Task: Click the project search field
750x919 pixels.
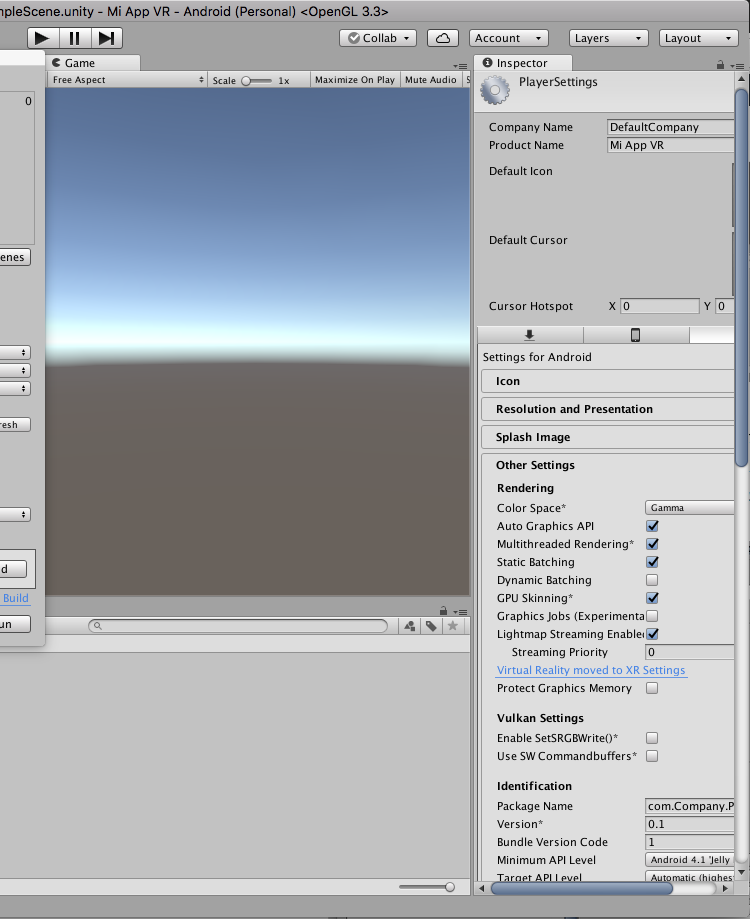Action: [238, 626]
